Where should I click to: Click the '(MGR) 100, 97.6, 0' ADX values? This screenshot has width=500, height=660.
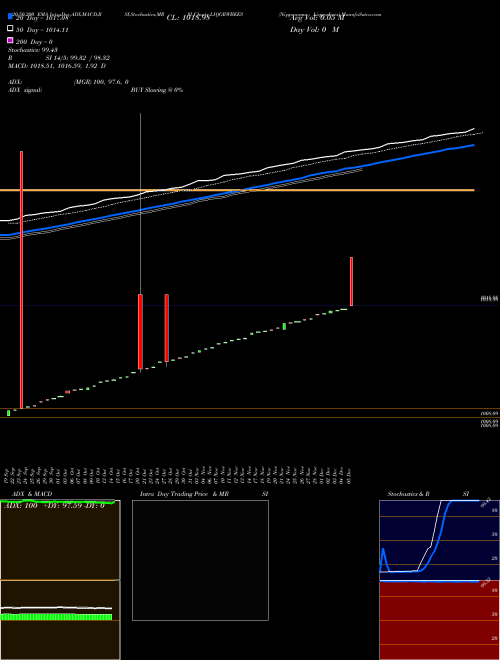[x=101, y=82]
